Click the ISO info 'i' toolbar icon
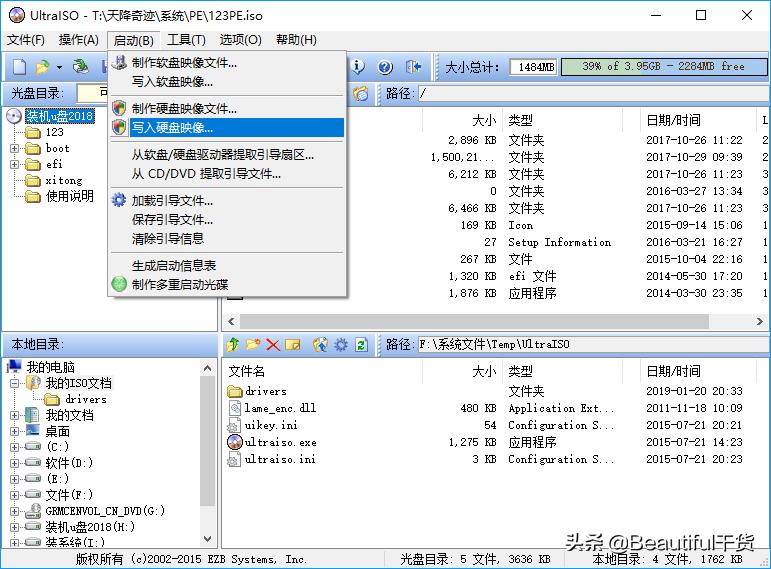The image size is (771, 569). coord(358,66)
